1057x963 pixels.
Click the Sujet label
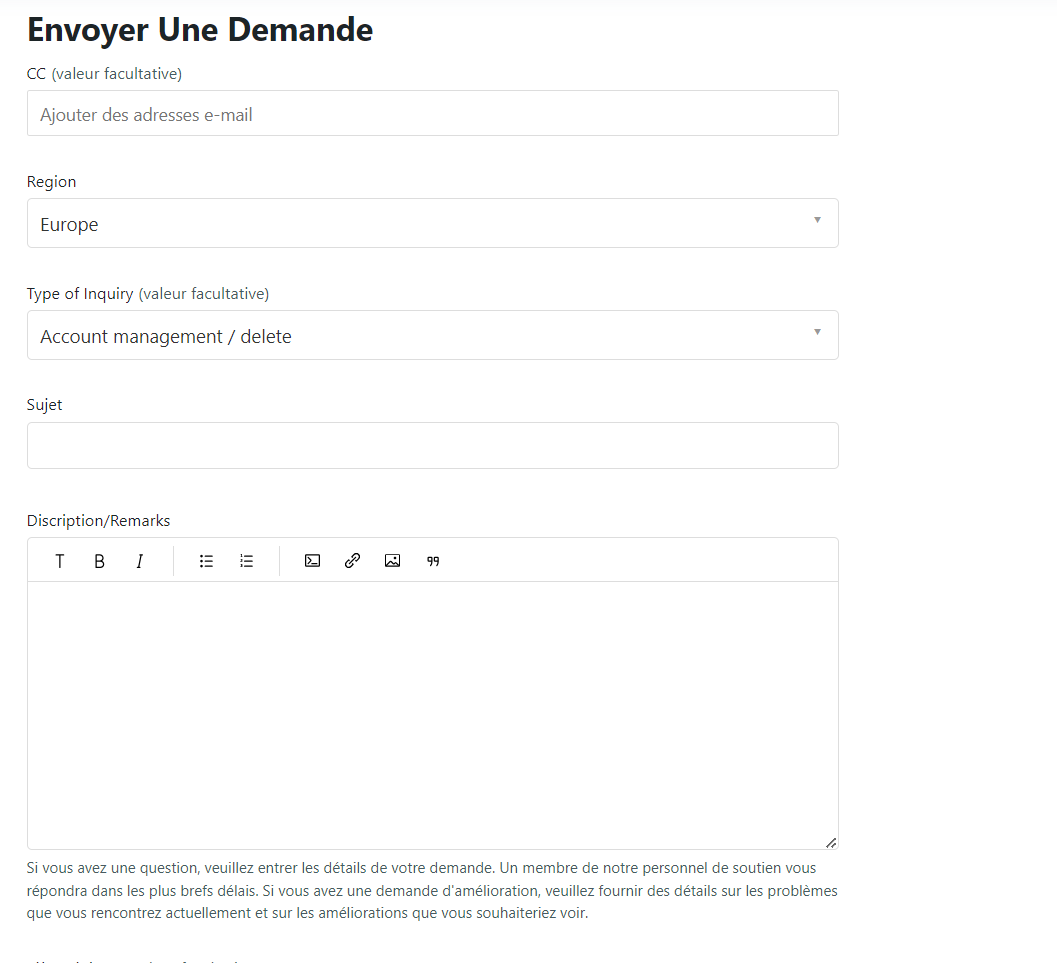(44, 405)
